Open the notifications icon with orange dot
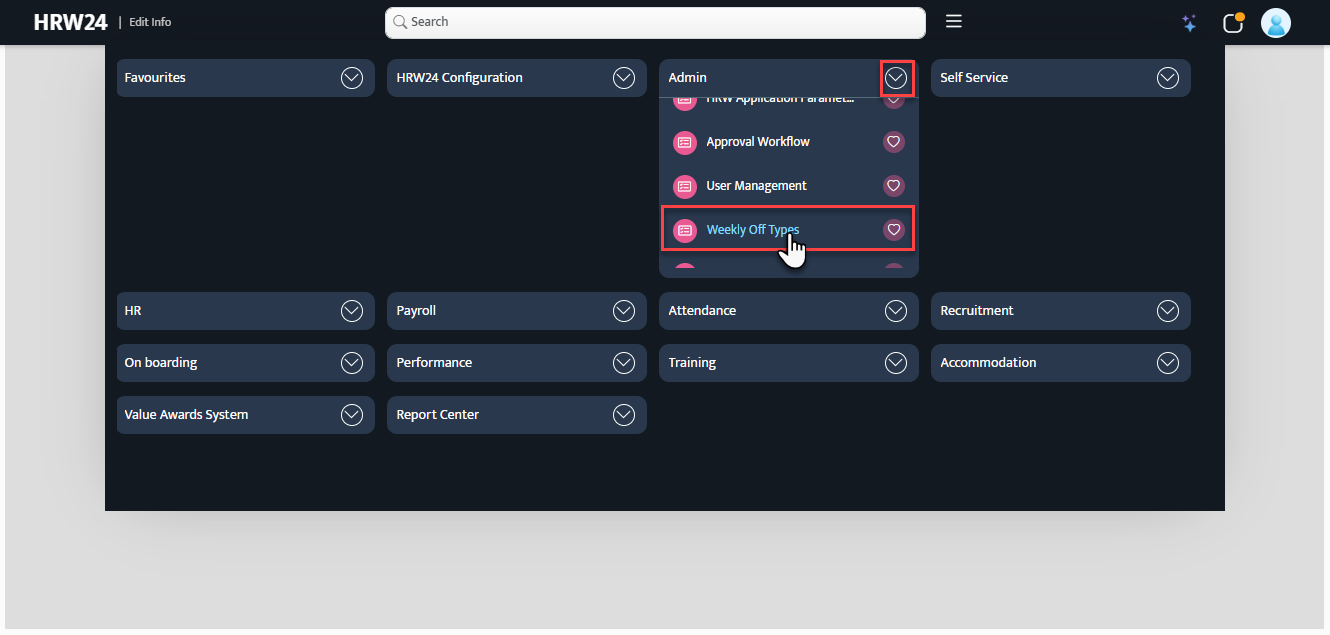The image size is (1330, 635). click(x=1233, y=23)
